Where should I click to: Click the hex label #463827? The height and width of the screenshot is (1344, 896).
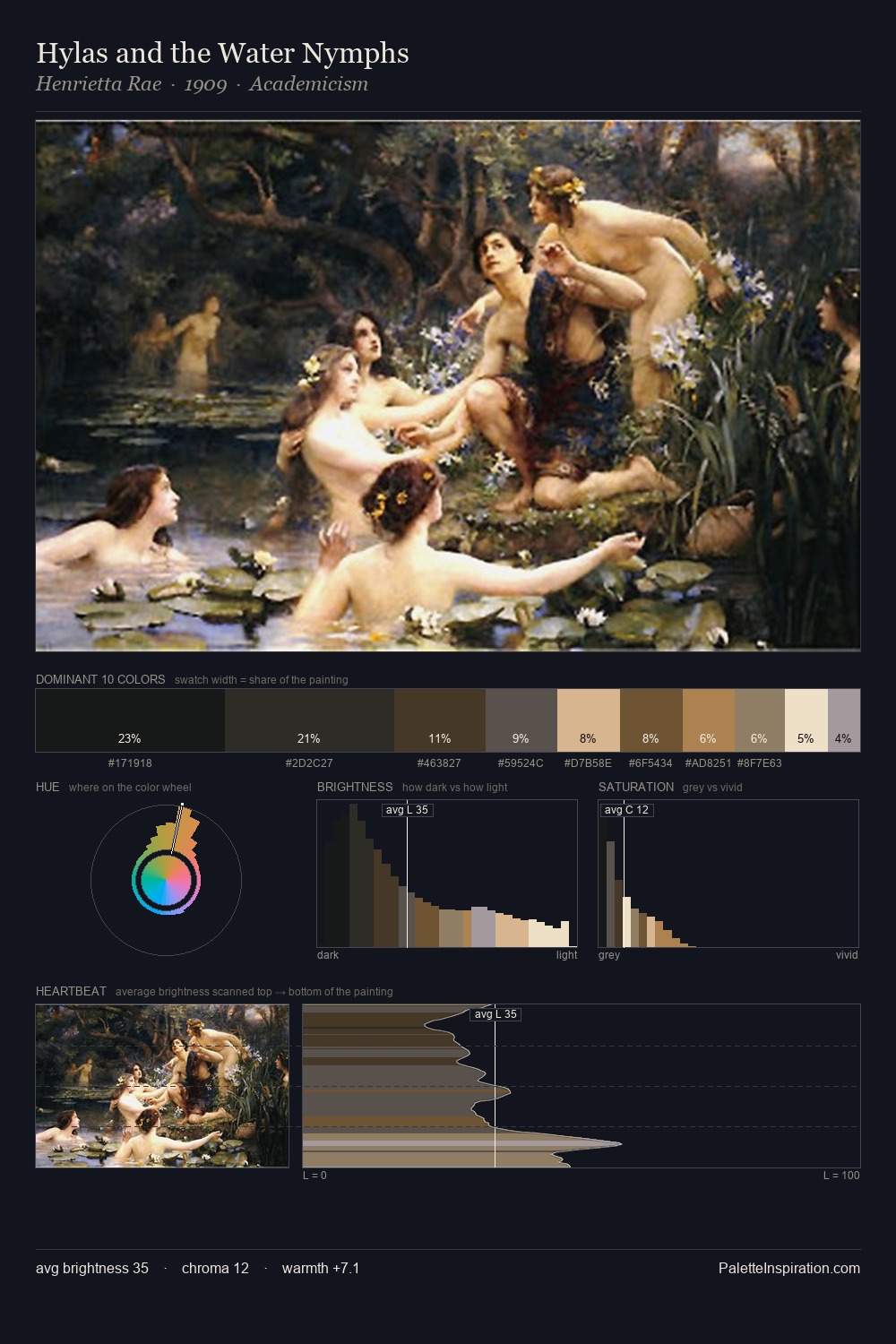point(439,763)
